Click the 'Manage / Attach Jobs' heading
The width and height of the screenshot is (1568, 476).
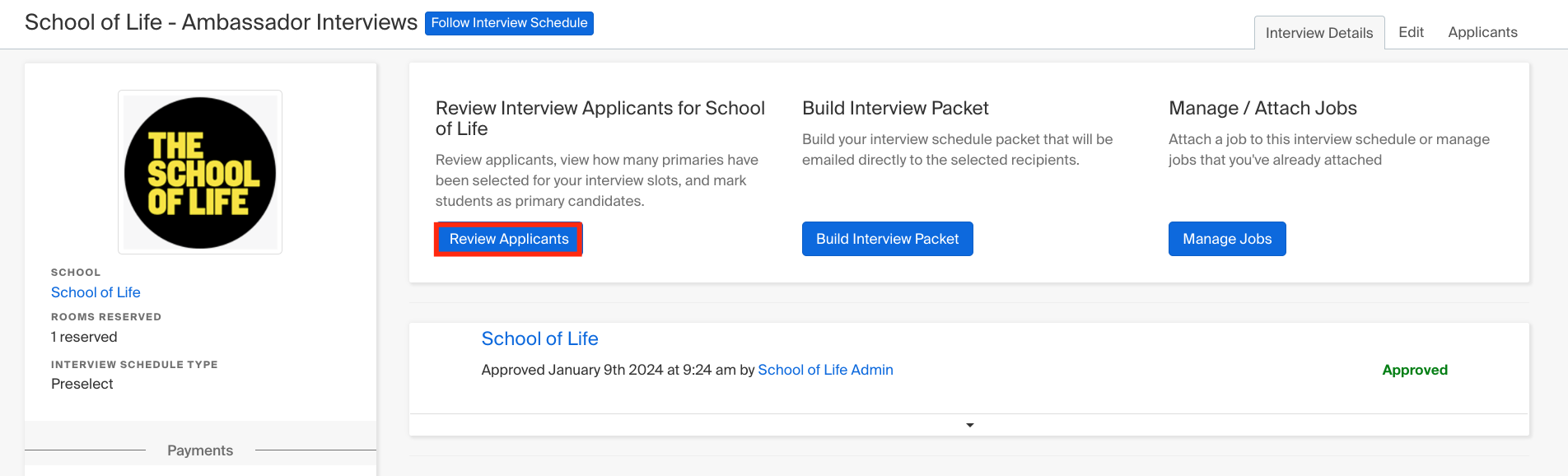1262,108
